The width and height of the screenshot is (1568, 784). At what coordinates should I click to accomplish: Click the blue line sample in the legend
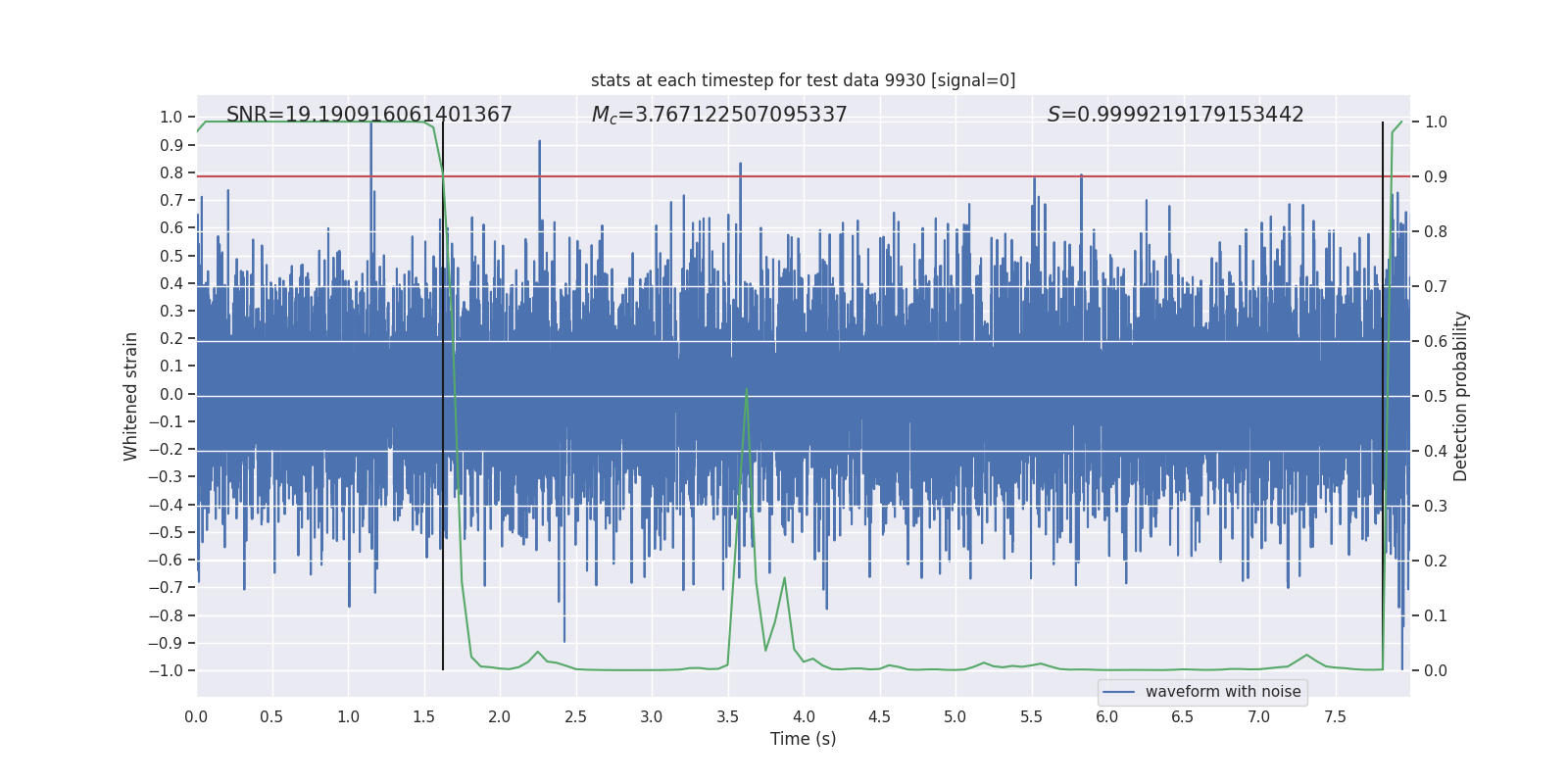(1119, 692)
